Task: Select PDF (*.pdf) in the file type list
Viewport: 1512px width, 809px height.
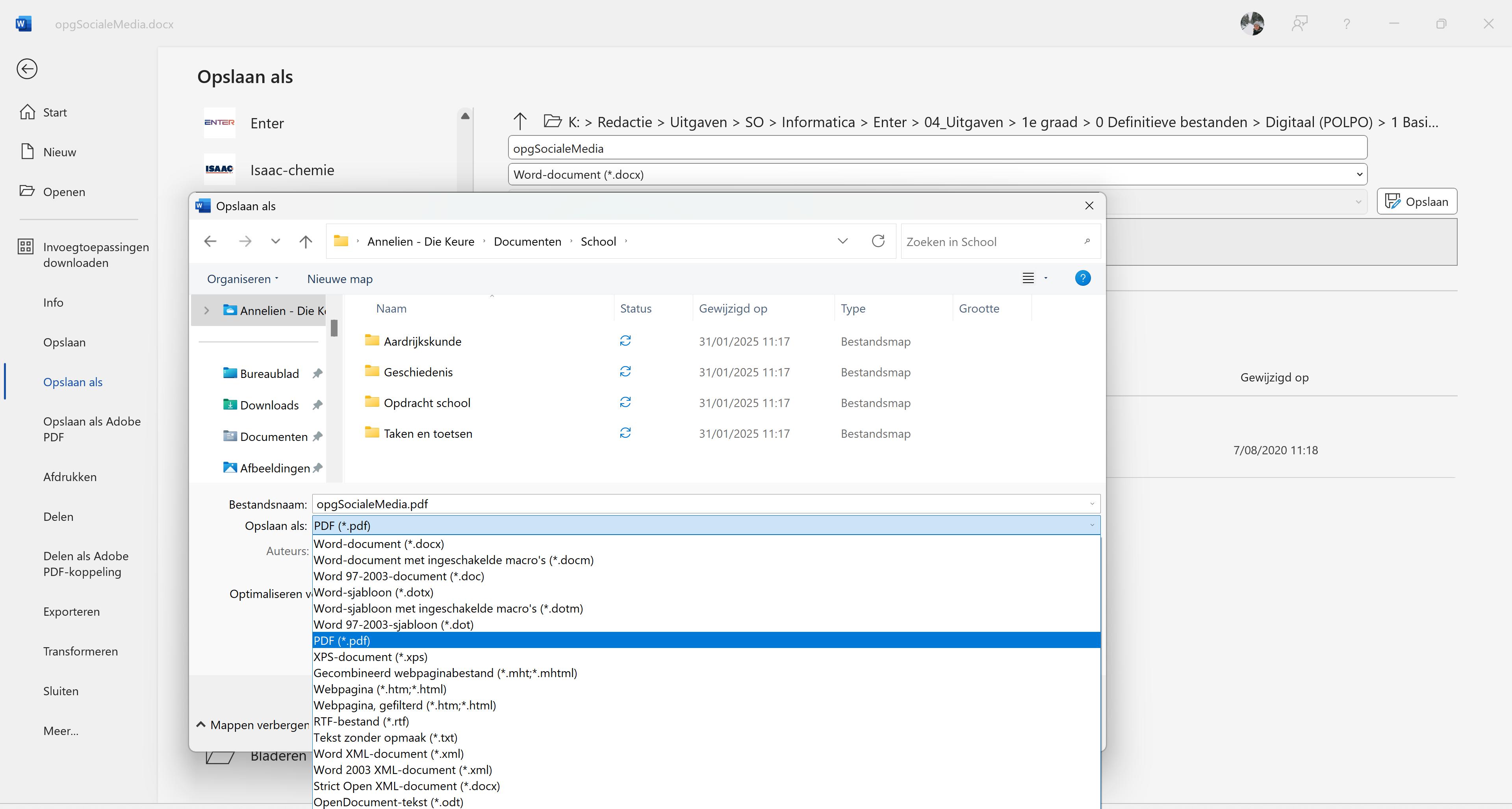Action: 342,641
